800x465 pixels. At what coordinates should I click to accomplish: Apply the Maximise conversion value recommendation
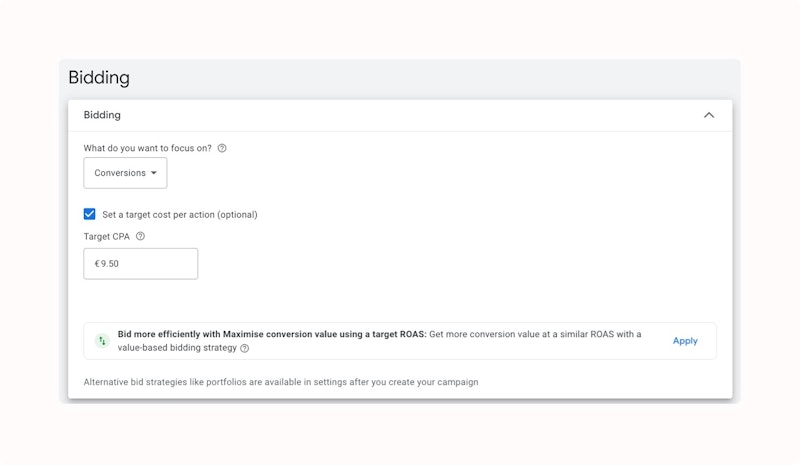point(685,341)
